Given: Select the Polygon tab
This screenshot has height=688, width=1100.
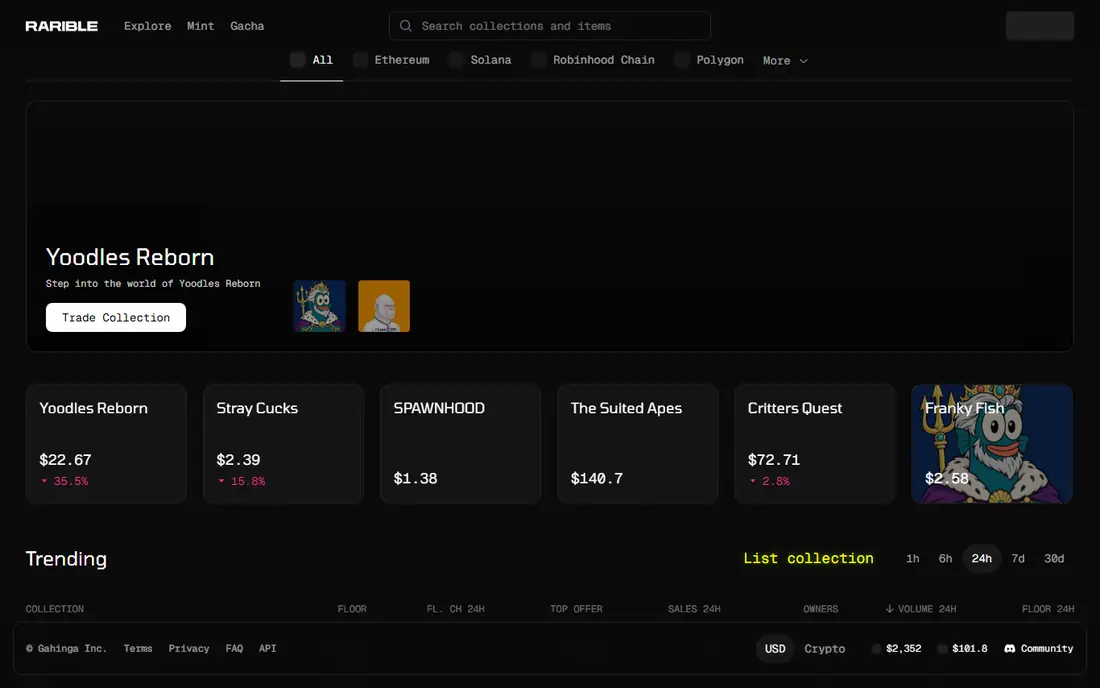Looking at the screenshot, I should tap(709, 60).
